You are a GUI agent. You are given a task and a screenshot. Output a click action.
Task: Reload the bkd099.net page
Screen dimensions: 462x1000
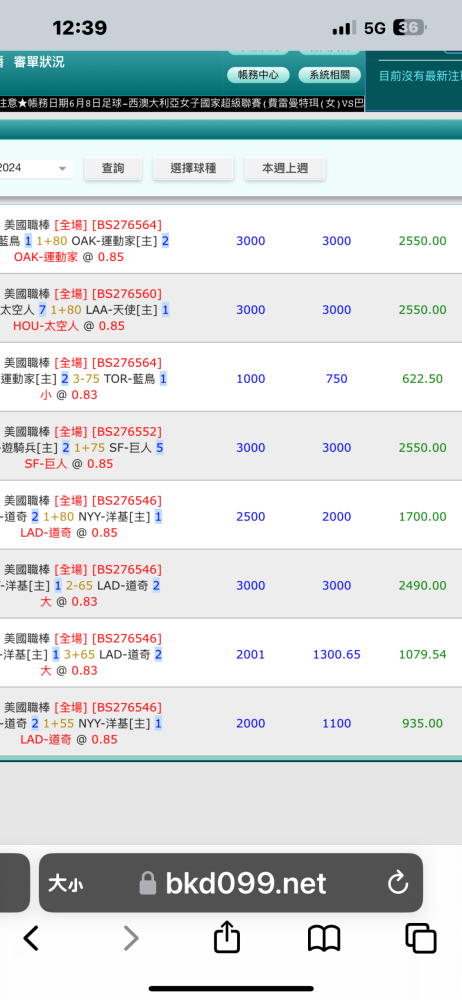tap(398, 883)
